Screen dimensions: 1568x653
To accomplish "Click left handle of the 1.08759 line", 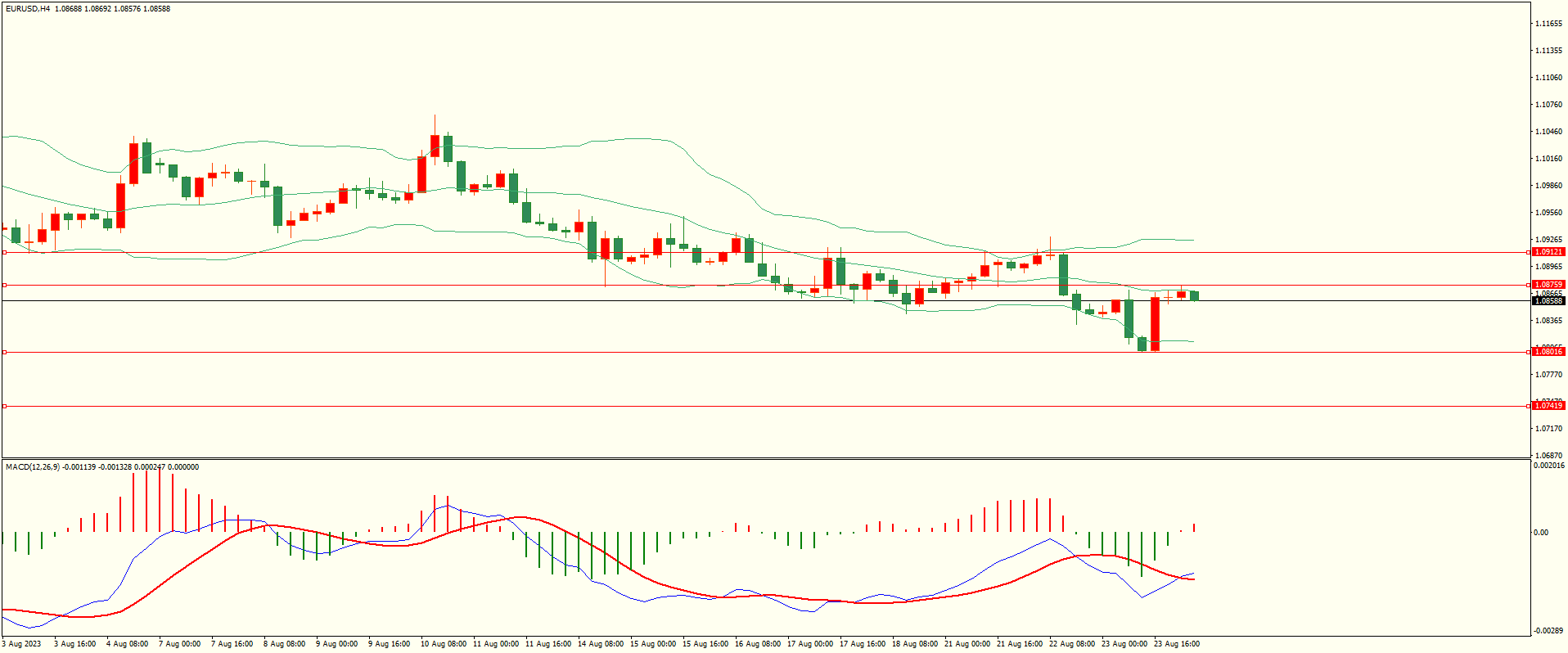I will click(x=5, y=286).
